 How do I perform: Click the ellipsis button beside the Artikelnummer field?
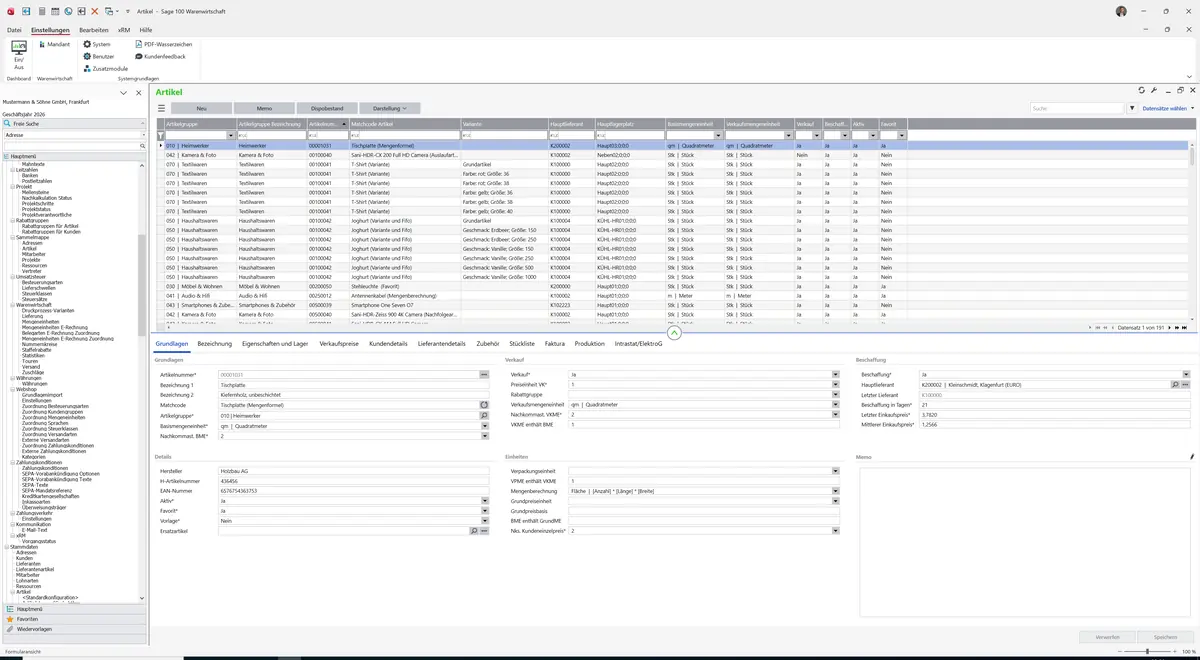pyautogui.click(x=484, y=374)
